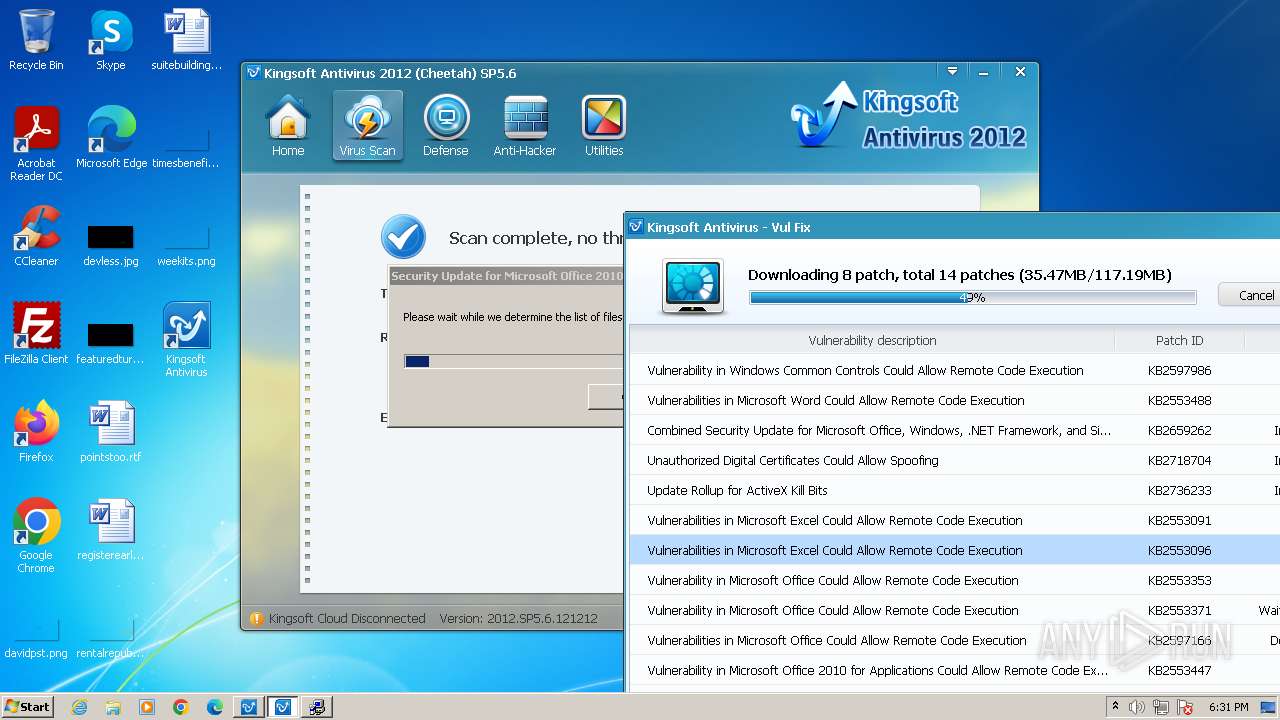Click patch ID KB2659262
This screenshot has width=1280, height=720.
coord(1179,430)
